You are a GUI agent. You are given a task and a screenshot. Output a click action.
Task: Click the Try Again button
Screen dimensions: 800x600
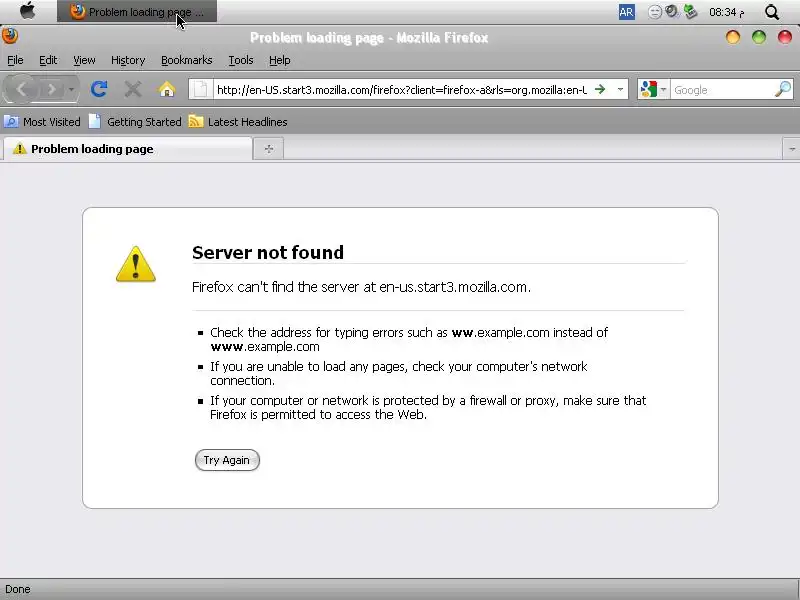[227, 460]
